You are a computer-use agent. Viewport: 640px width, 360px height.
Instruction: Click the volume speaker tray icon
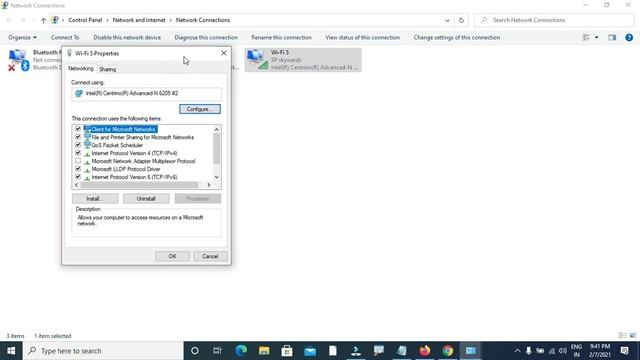click(x=563, y=351)
